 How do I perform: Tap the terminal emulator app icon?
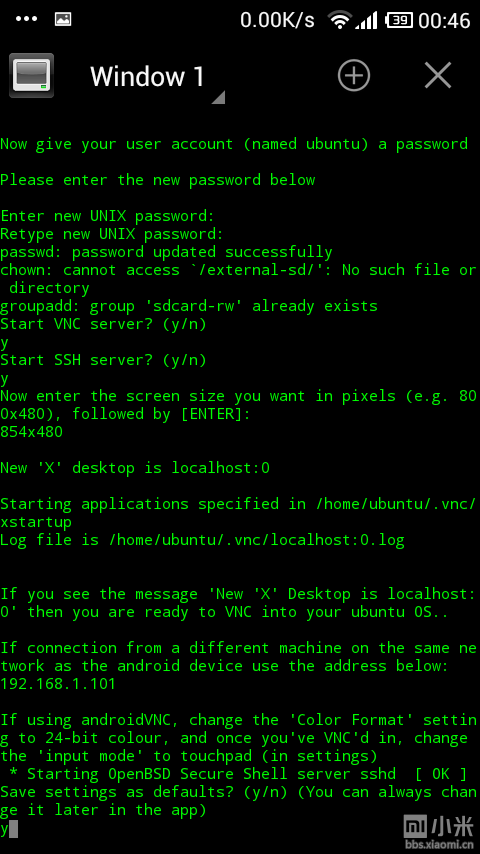32,75
